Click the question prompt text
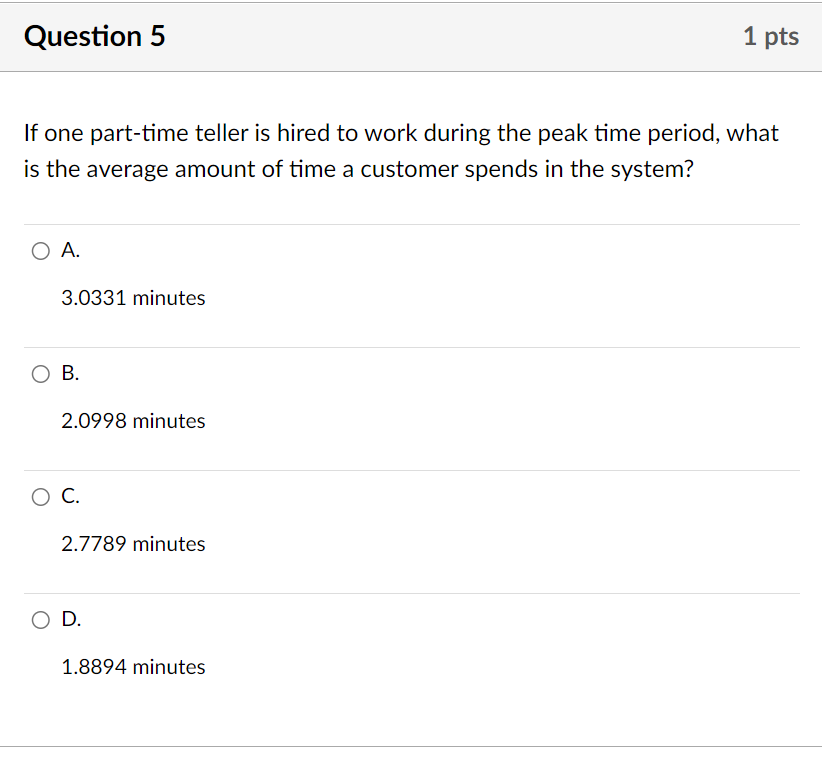822x760 pixels. 400,150
